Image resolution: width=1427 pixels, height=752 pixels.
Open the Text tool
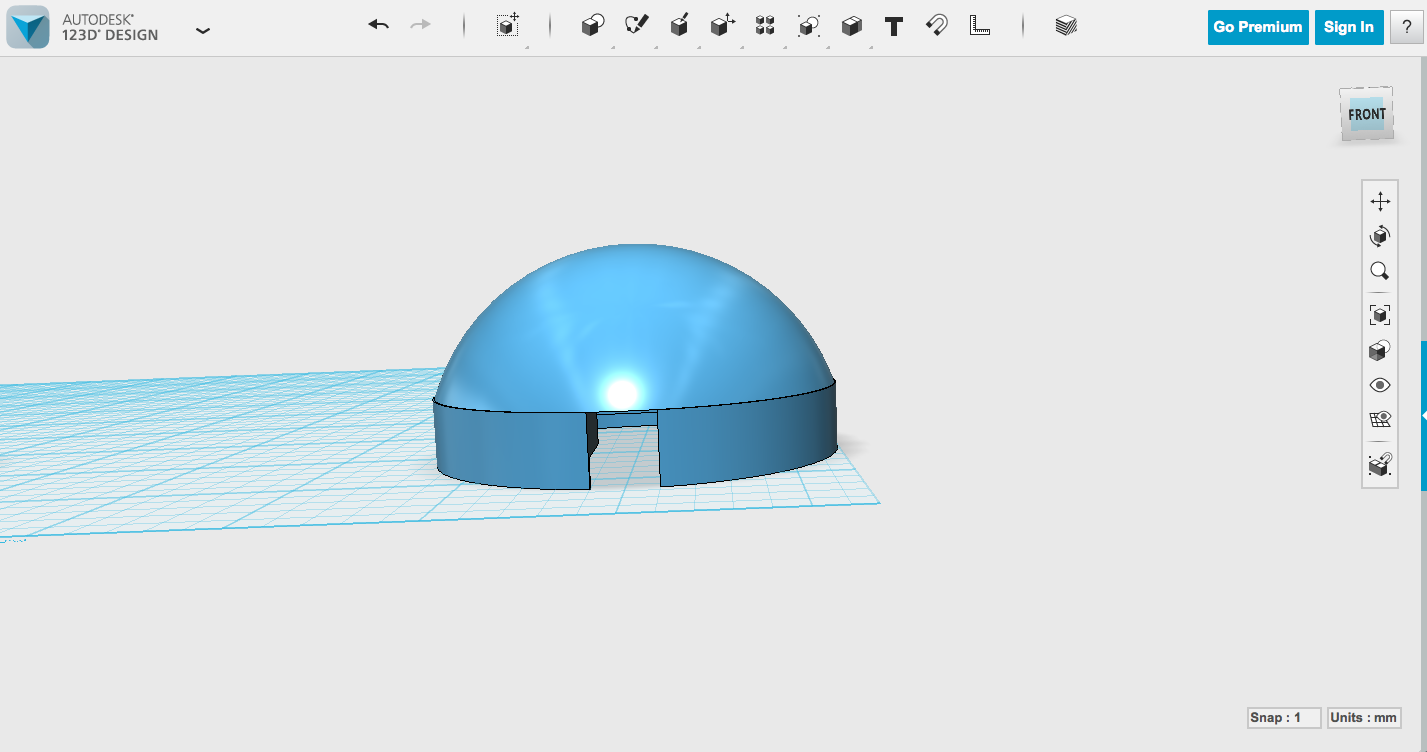893,26
